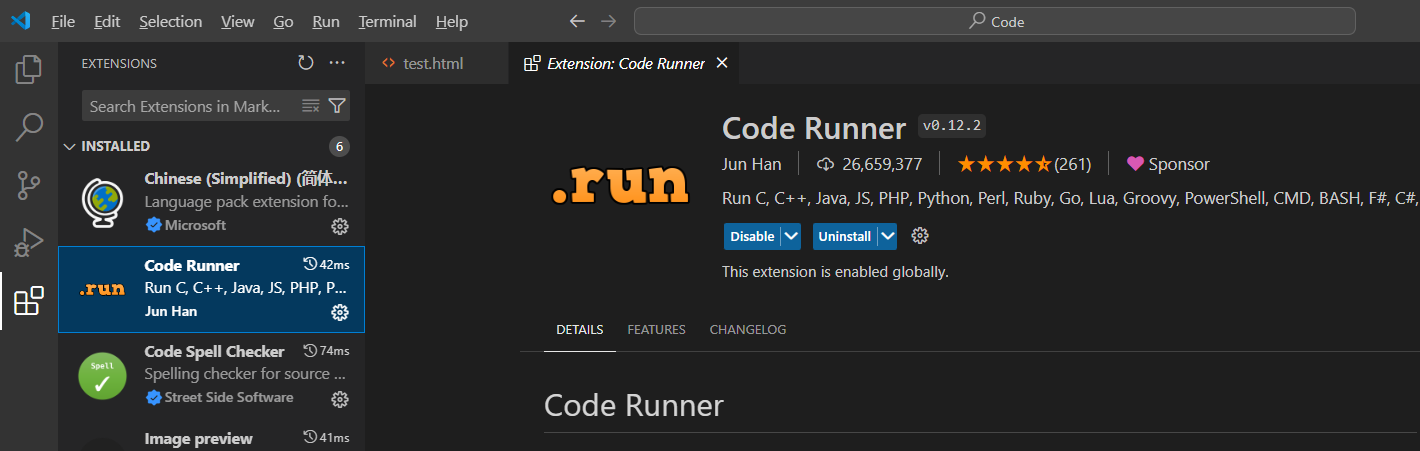
Task: Collapse the INSTALLED section
Action: [x=69, y=146]
